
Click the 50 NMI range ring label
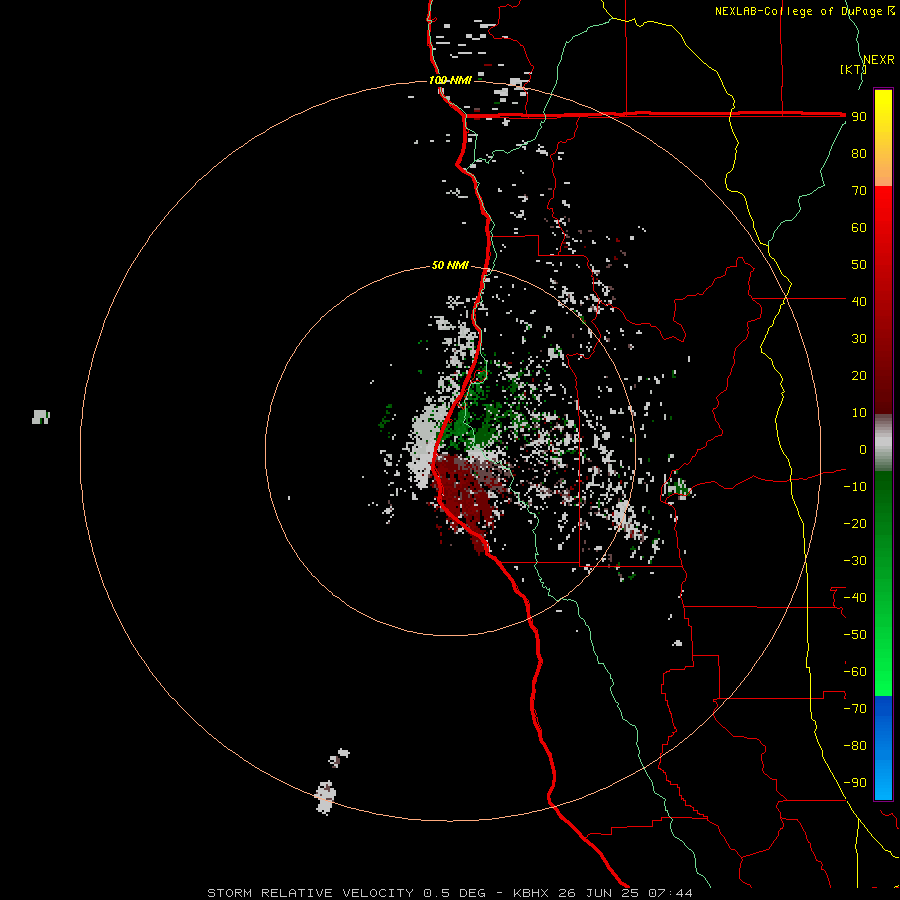(450, 265)
